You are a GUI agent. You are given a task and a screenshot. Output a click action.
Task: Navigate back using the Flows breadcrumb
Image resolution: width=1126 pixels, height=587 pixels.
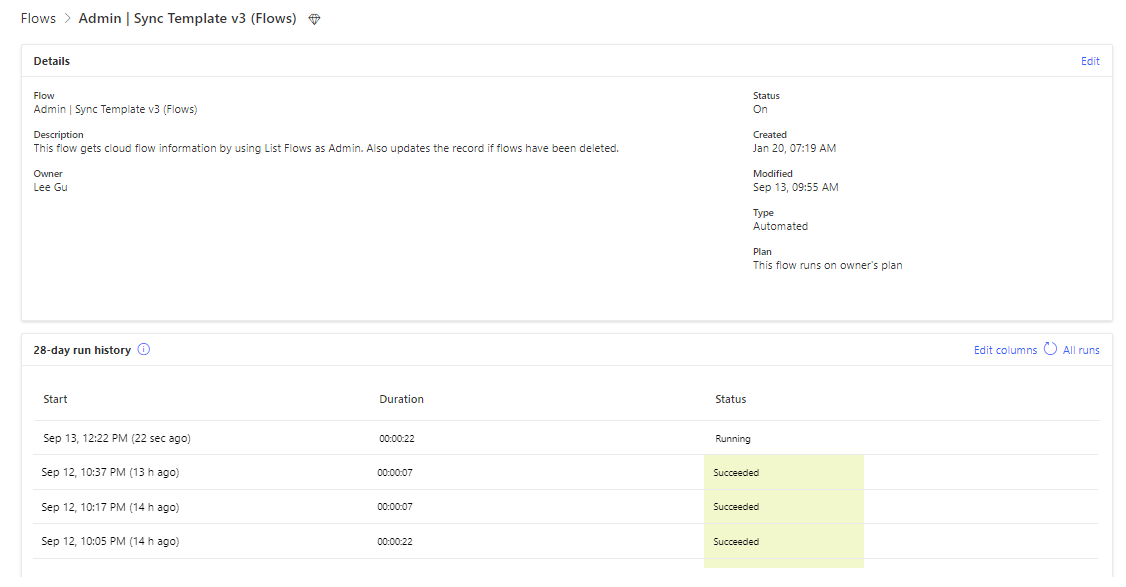point(38,18)
